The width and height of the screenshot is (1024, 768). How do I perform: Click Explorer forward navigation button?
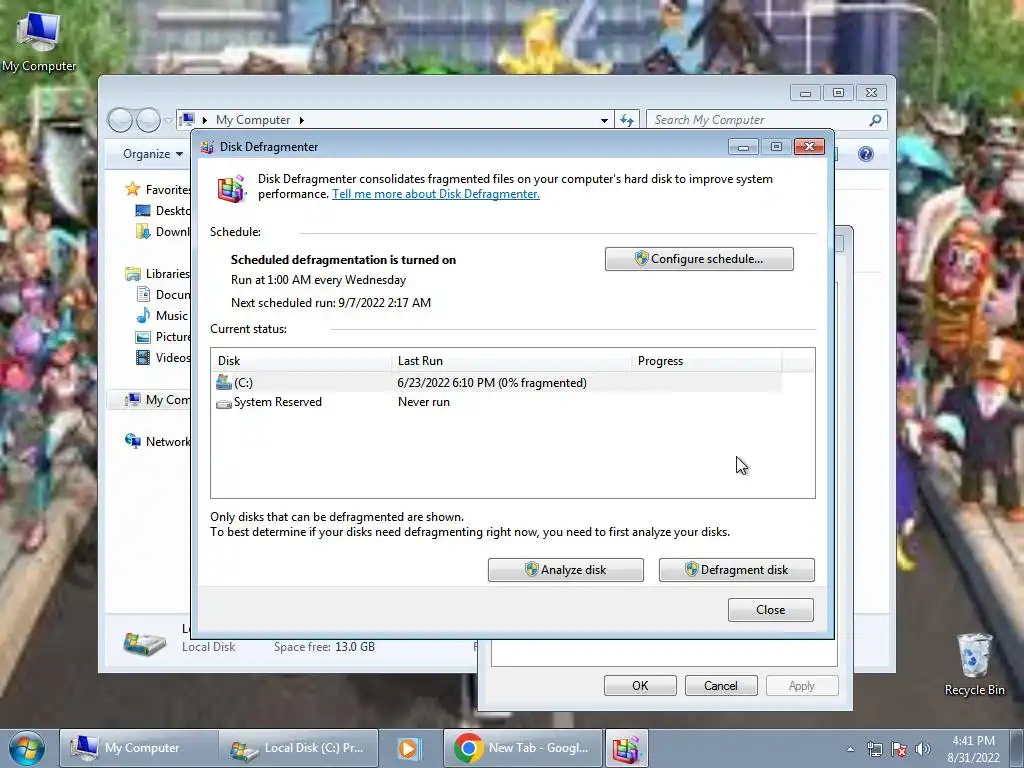(x=148, y=120)
